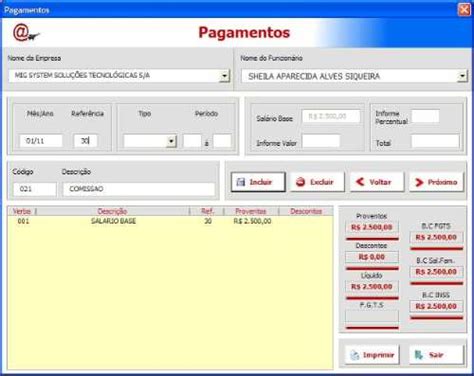Click the Descrição column header in list
Viewport: 474px width, 376px height.
tap(112, 211)
